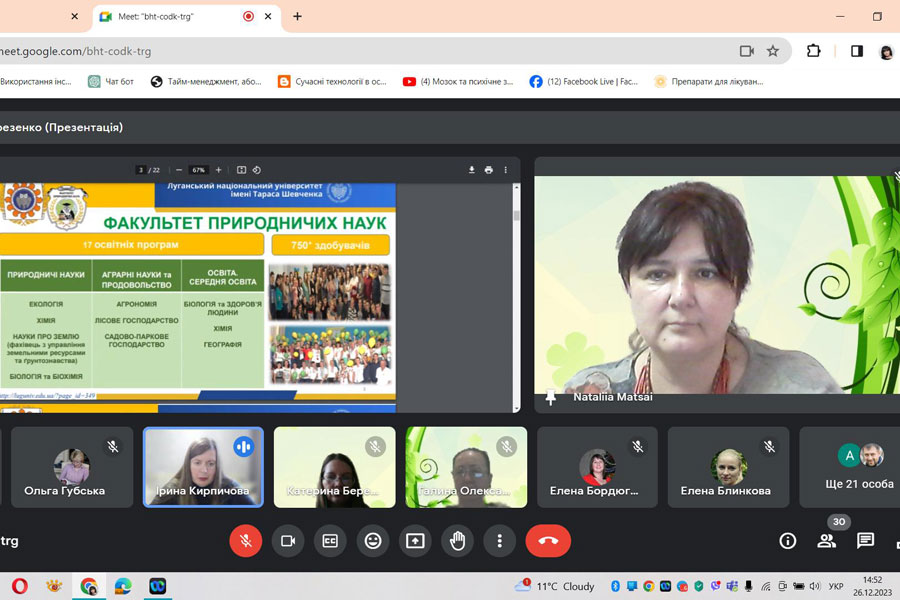This screenshot has height=600, width=900.
Task: Leave the call with red hang-up button
Action: pos(548,541)
